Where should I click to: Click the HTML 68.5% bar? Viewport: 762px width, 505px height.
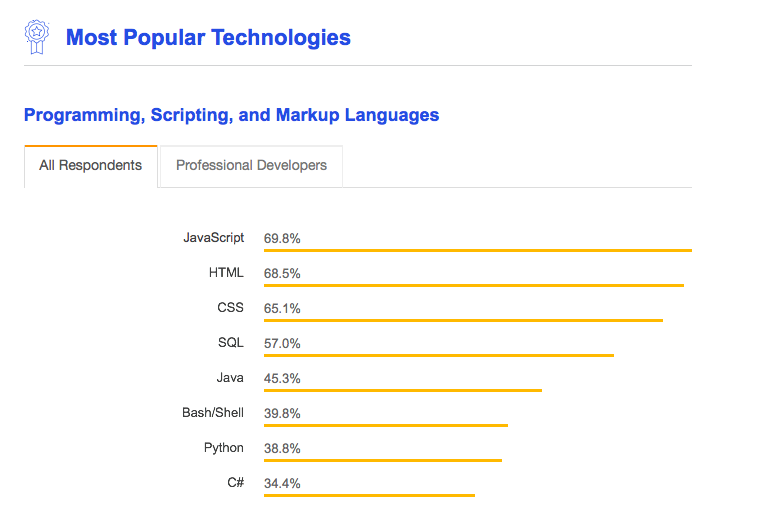click(473, 285)
